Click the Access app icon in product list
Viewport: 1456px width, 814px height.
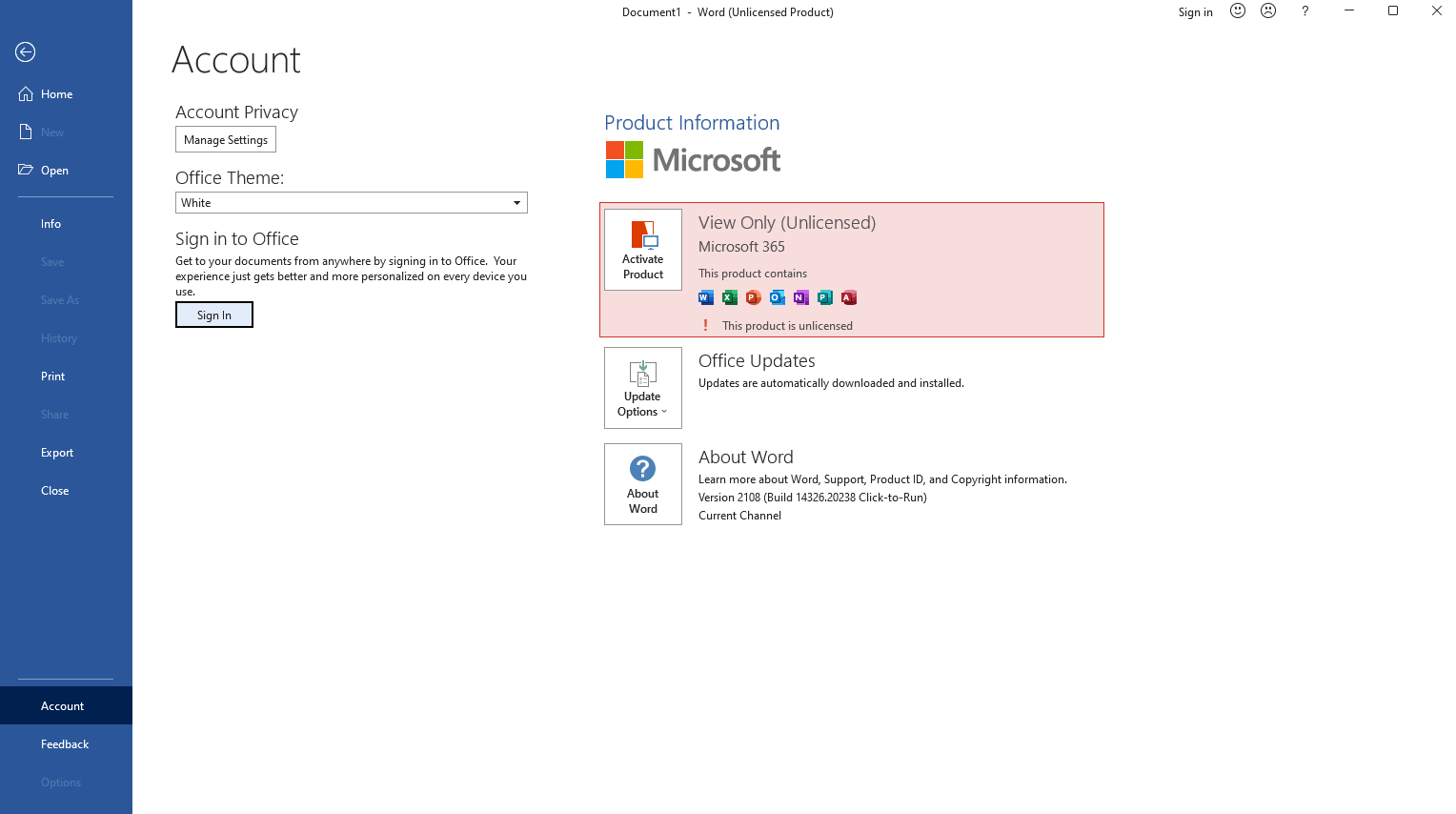click(849, 297)
